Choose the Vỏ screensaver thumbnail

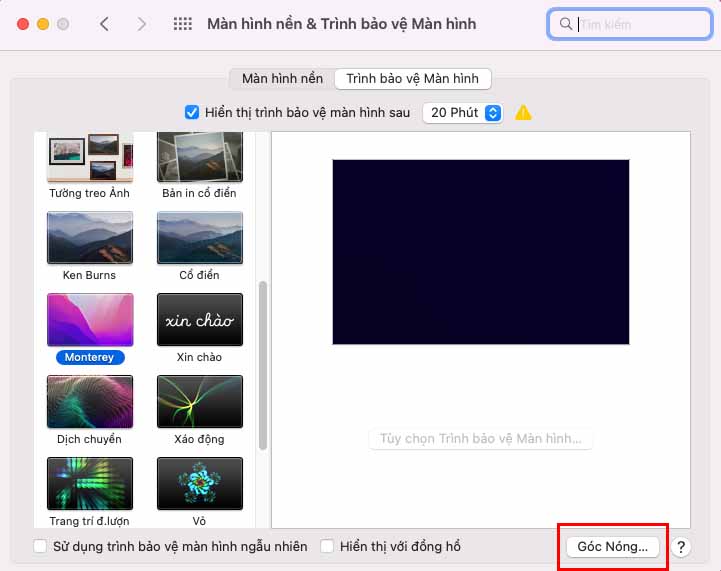(200, 483)
